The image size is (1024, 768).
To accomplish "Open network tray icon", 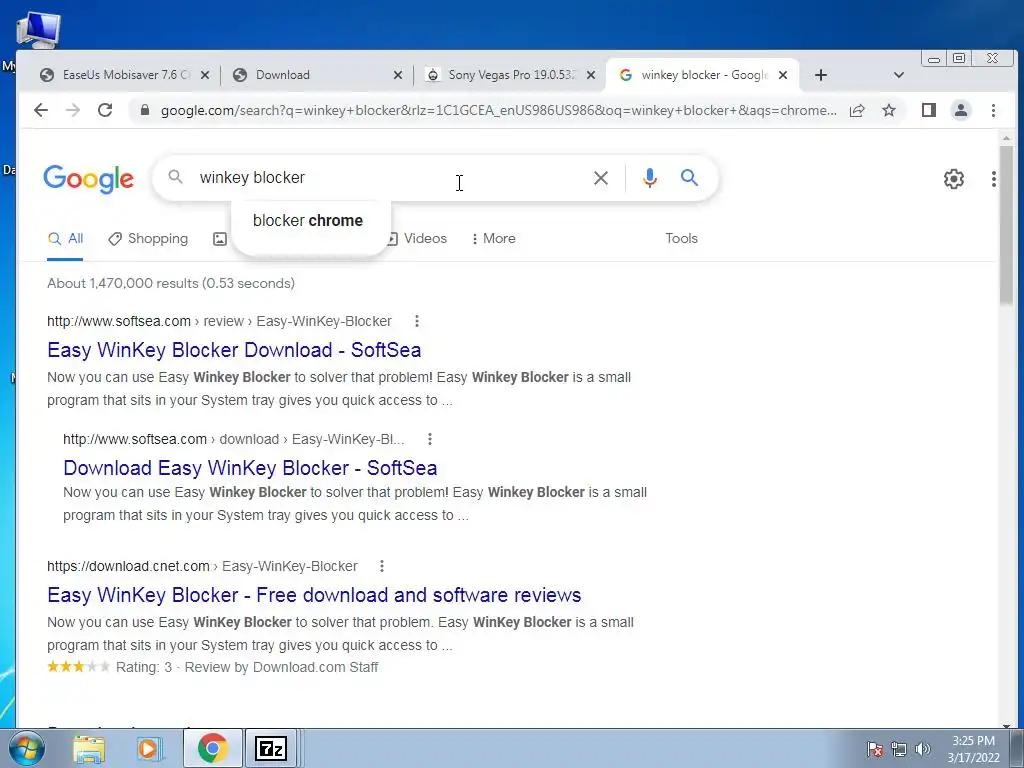I will point(899,749).
